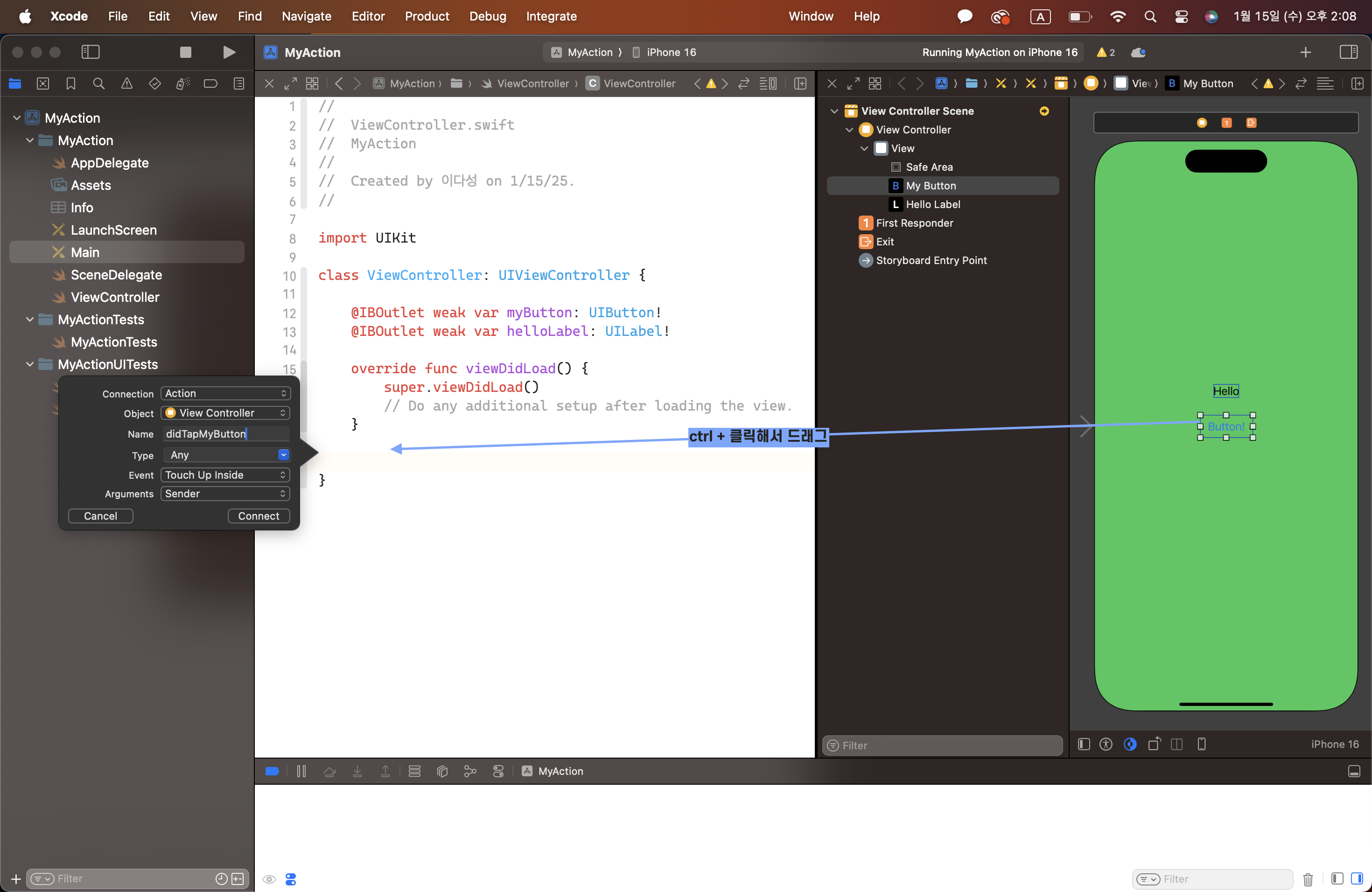Click the Environment Overrides icon

[499, 772]
